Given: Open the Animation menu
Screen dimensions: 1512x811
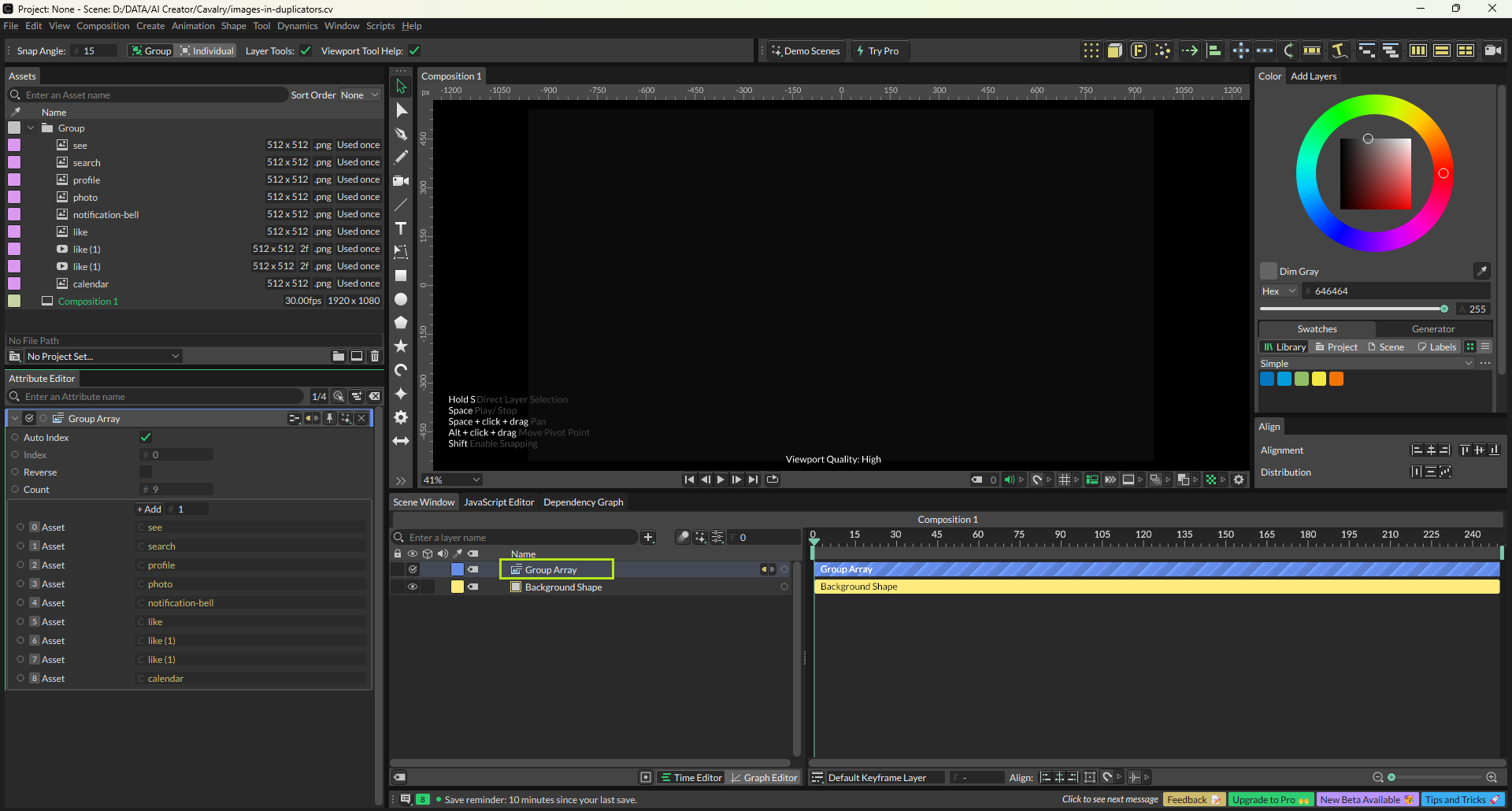Looking at the screenshot, I should (x=193, y=26).
